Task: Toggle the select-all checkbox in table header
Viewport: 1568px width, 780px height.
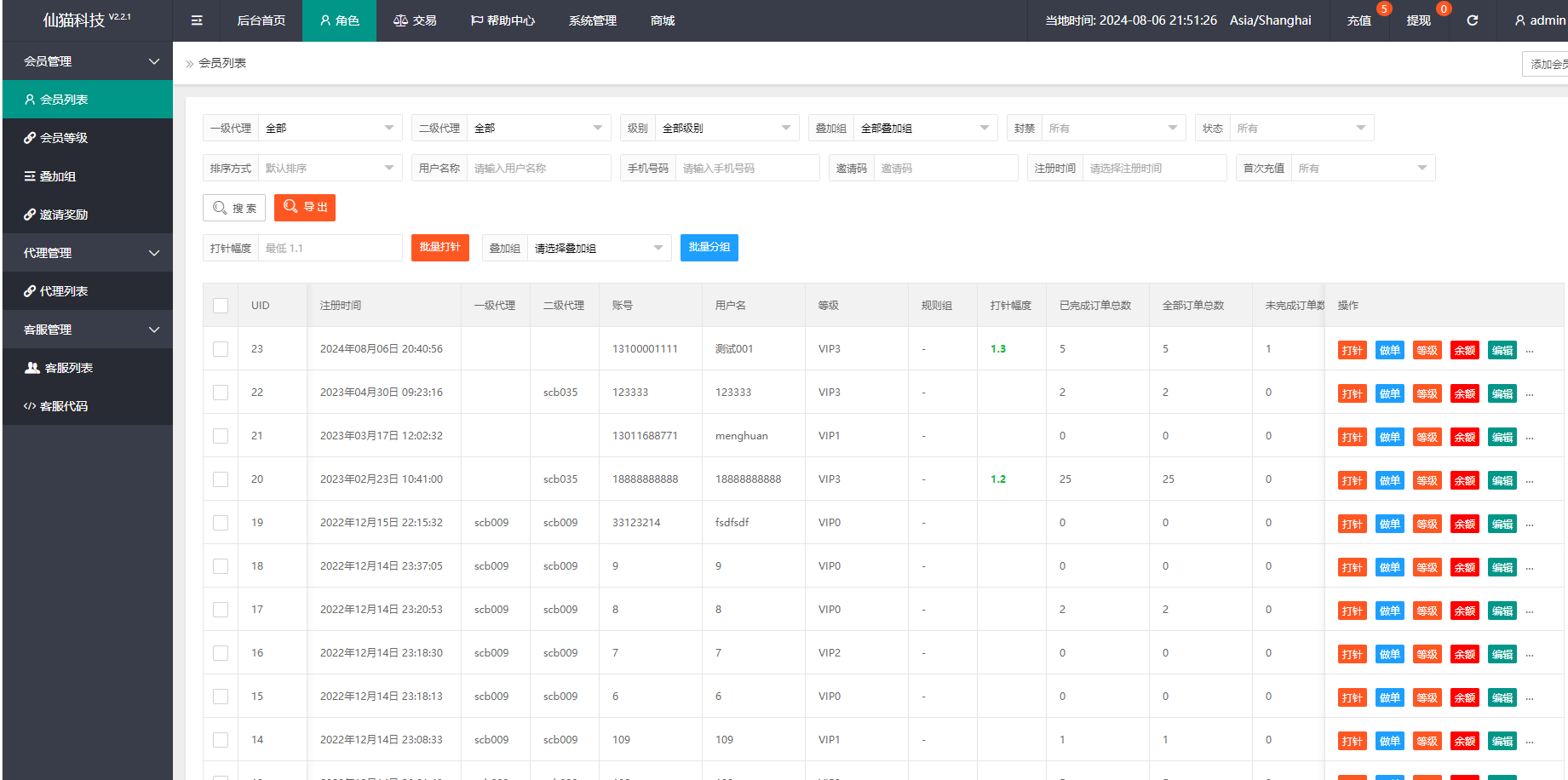Action: point(221,306)
